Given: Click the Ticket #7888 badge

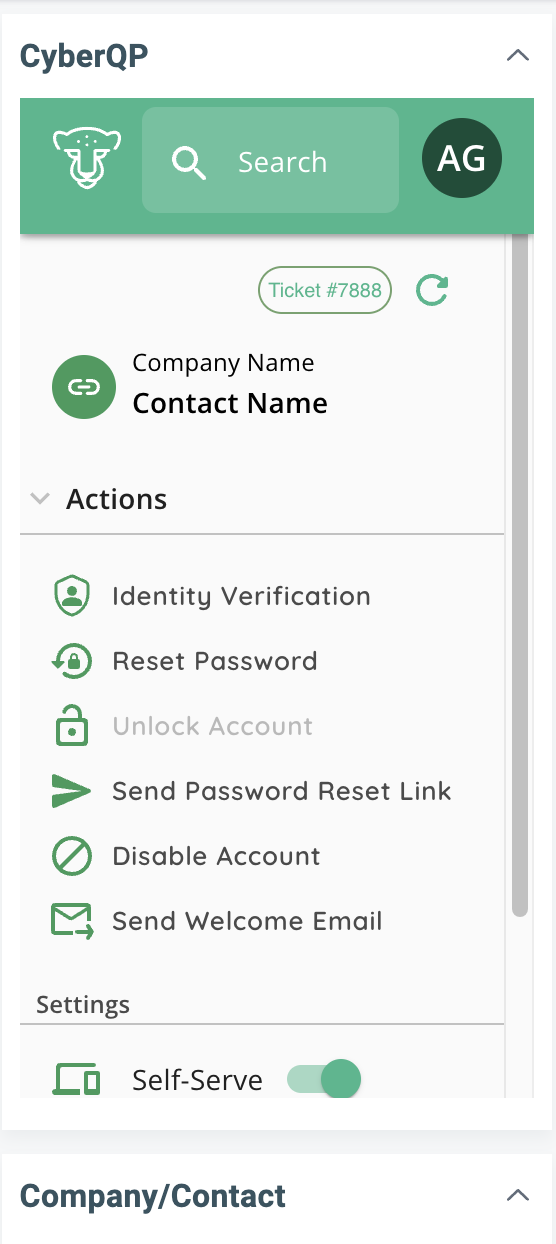Looking at the screenshot, I should pyautogui.click(x=325, y=291).
